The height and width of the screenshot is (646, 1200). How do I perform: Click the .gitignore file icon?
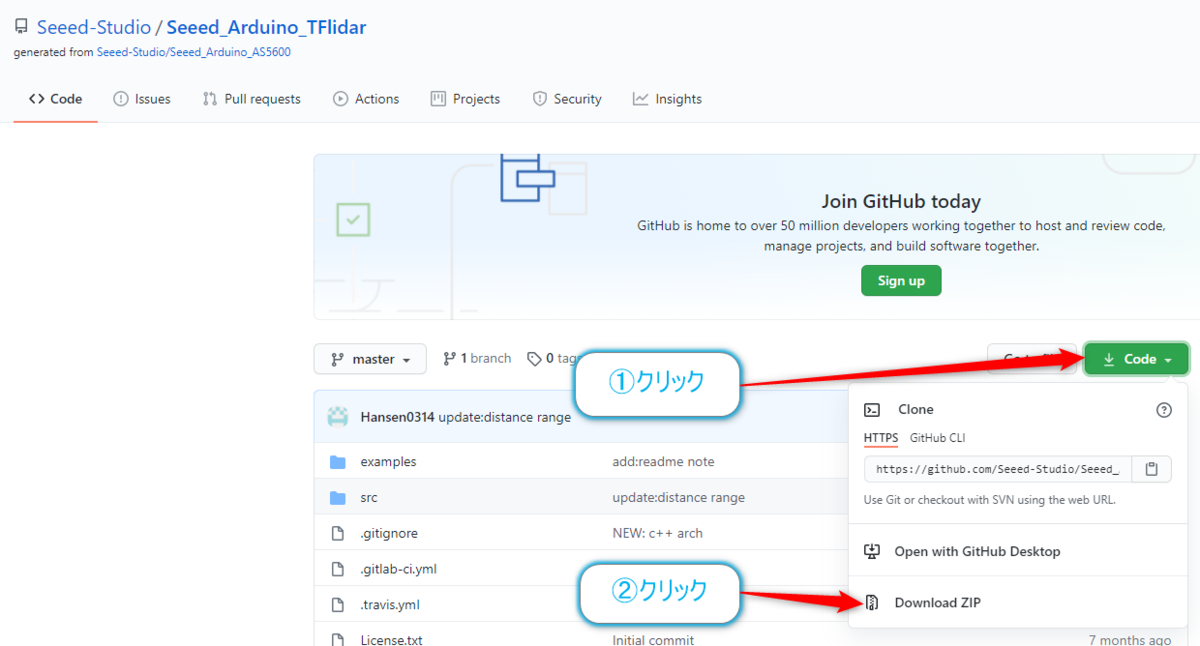coord(338,533)
